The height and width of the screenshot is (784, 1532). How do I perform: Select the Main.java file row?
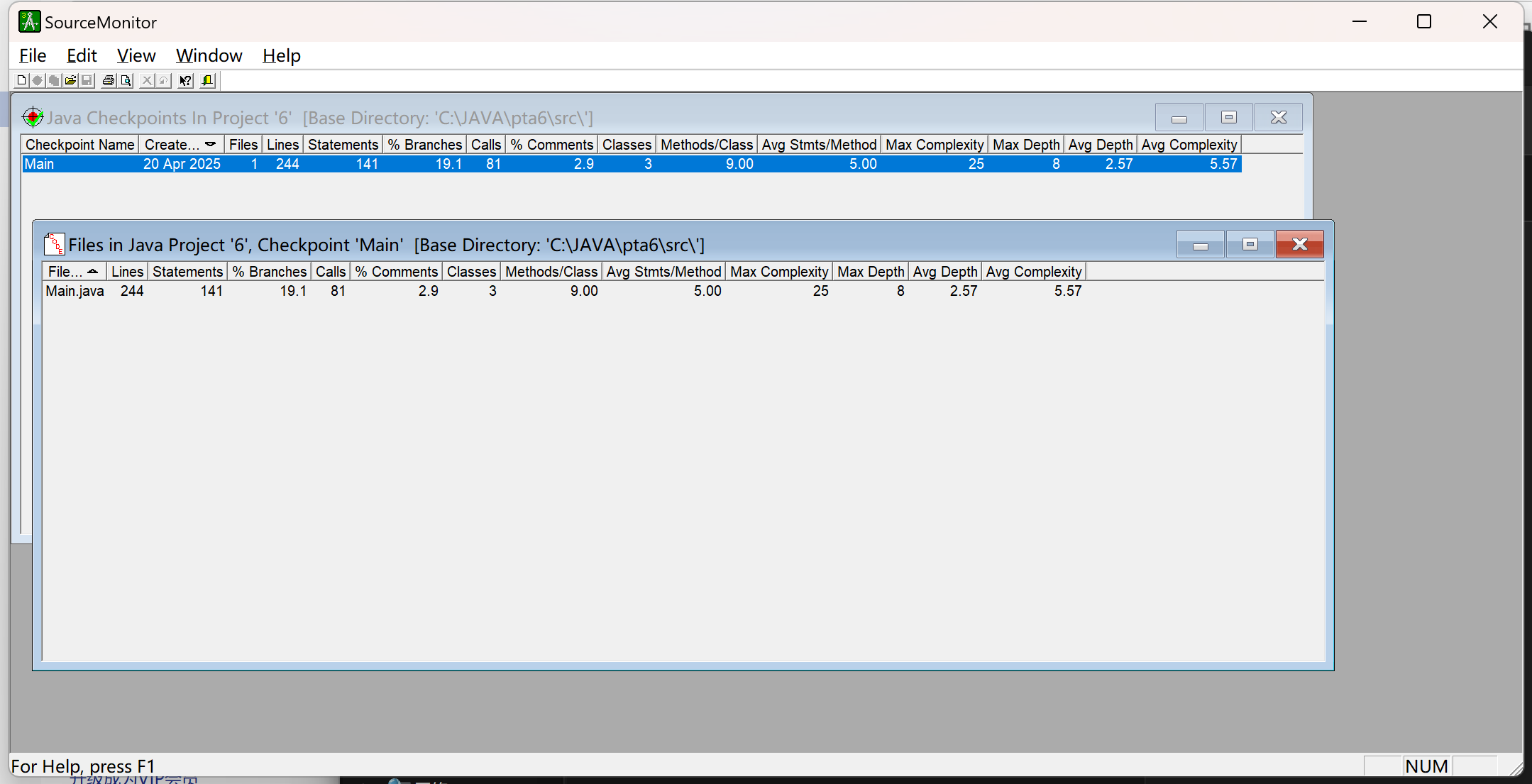tap(75, 291)
